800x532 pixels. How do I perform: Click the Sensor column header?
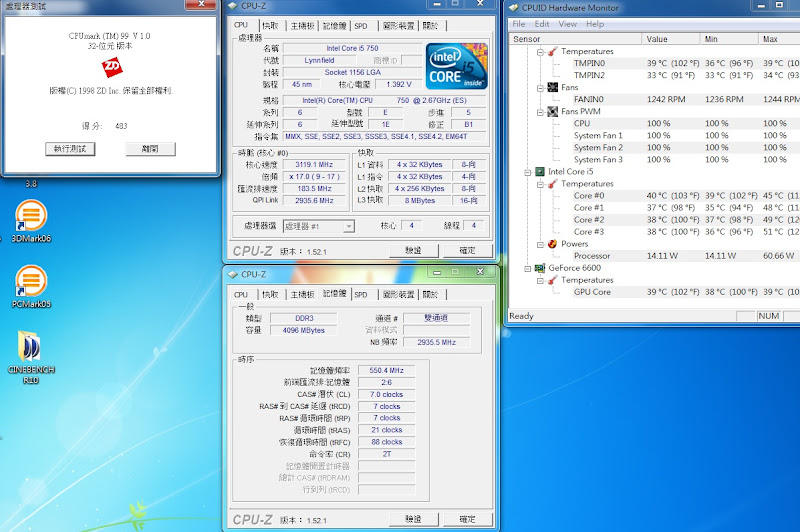click(575, 39)
